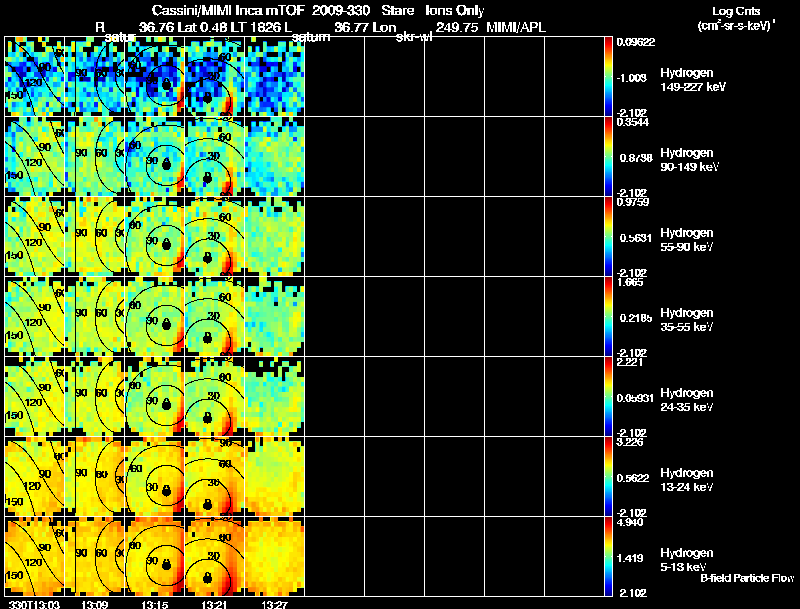This screenshot has height=609, width=800.
Task: Click the '13:09' time label
Action: click(94, 604)
